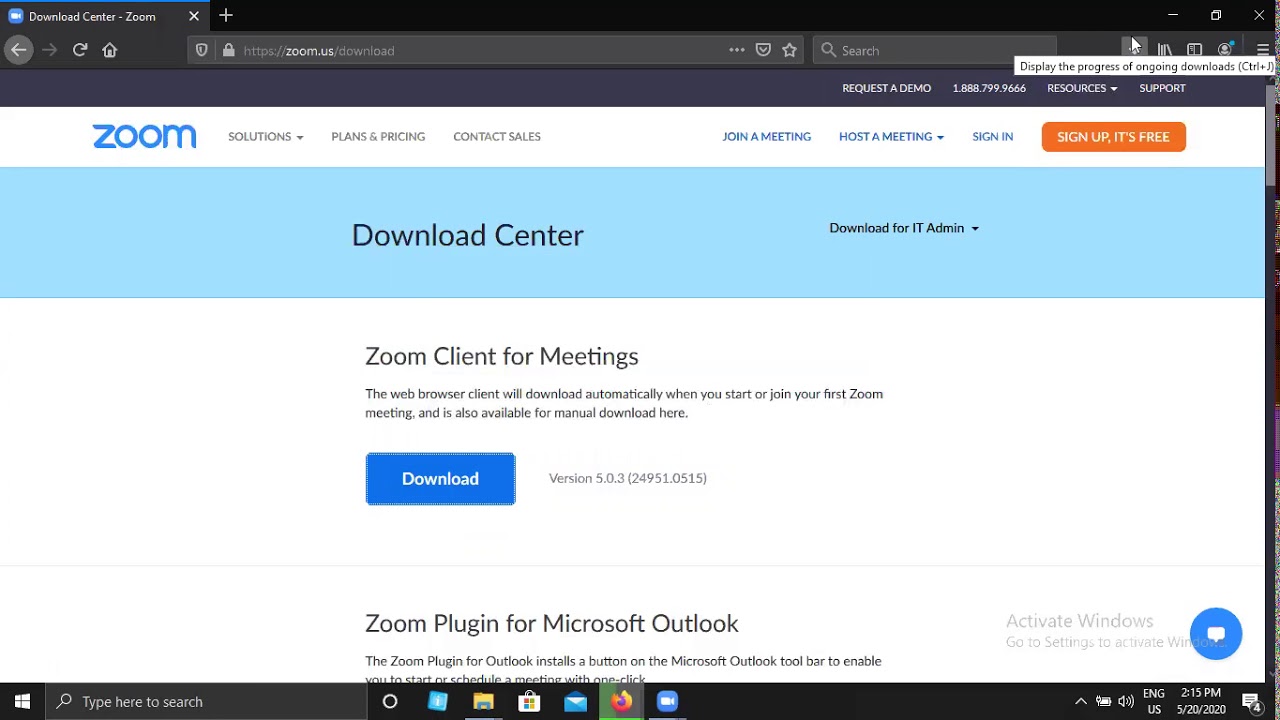
Task: Click the Zoom Client for Meetings heading
Action: pos(502,356)
